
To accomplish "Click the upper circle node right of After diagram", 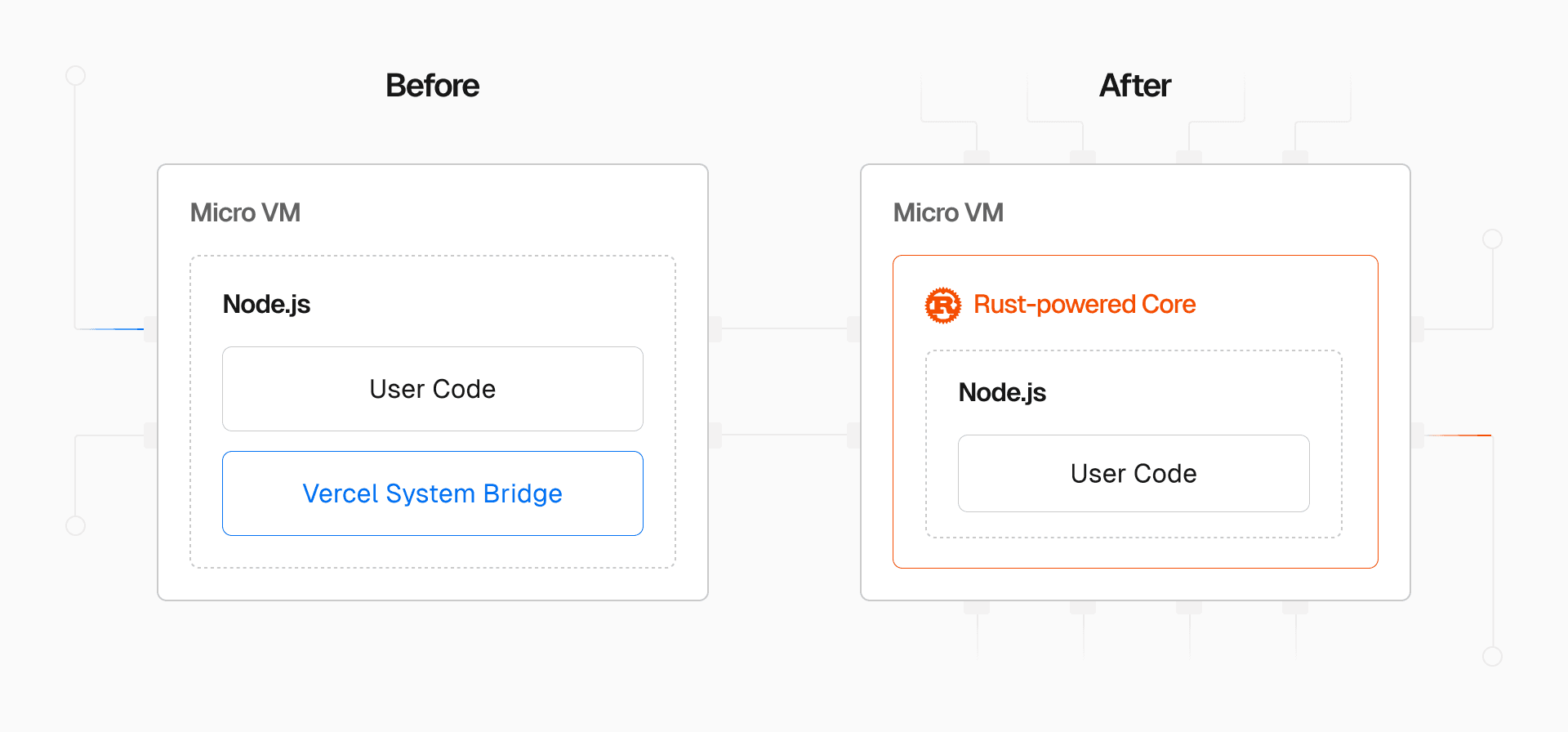I will pyautogui.click(x=1492, y=239).
